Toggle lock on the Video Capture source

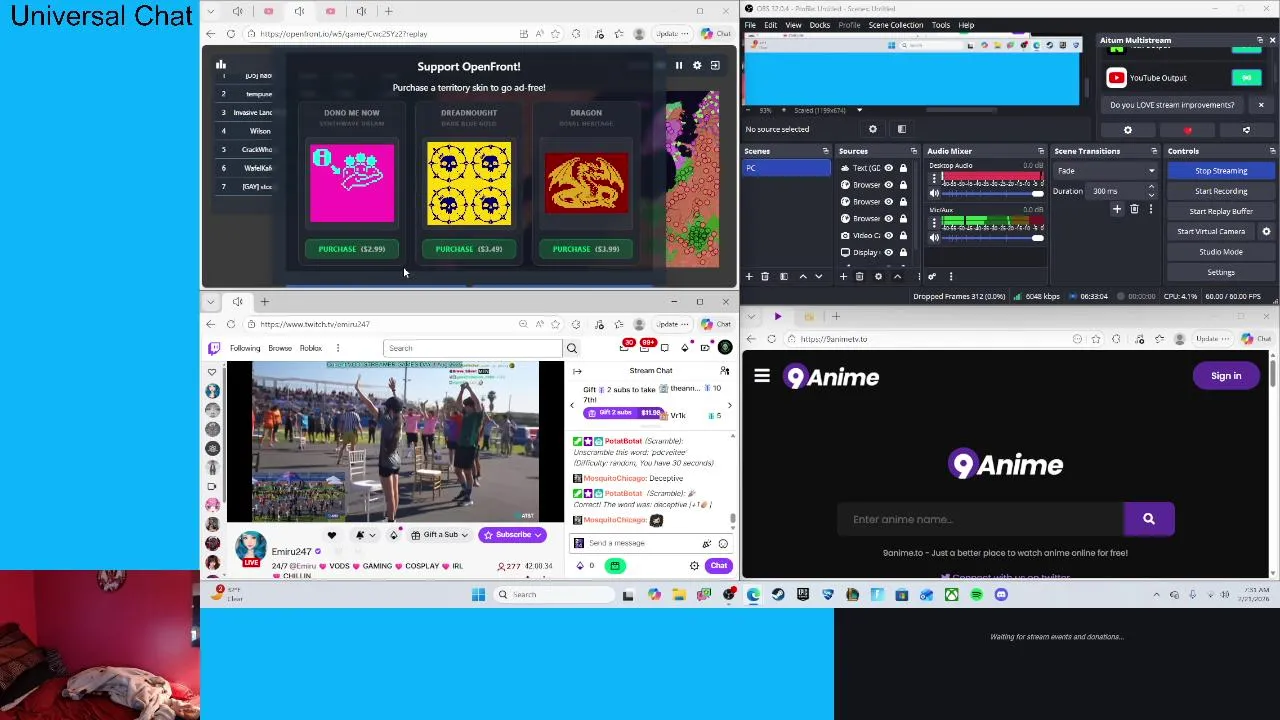(903, 235)
